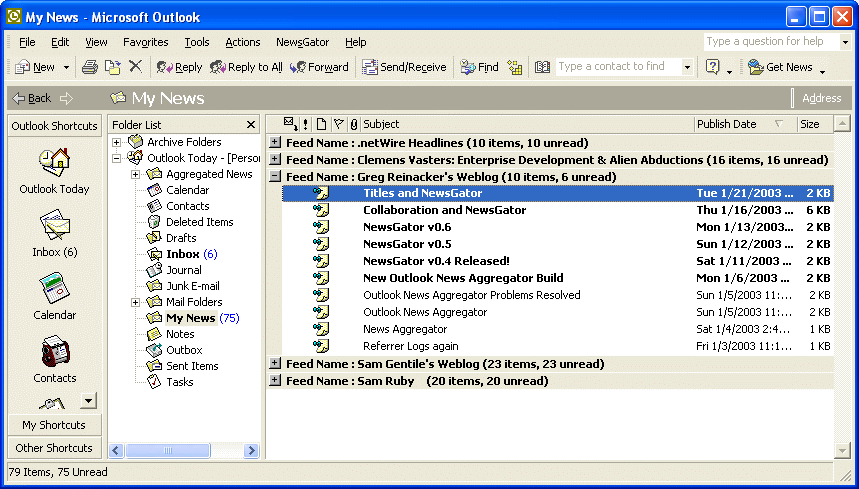Sort by the Publish Date column header
The width and height of the screenshot is (859, 489).
point(746,124)
